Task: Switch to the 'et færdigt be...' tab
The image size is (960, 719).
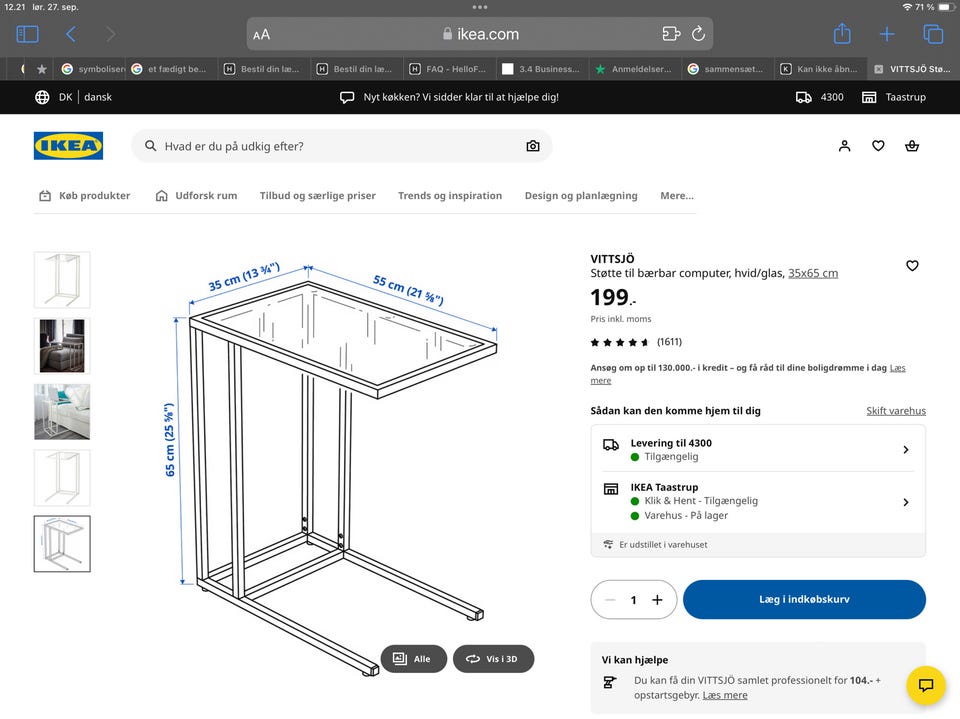Action: [x=173, y=69]
